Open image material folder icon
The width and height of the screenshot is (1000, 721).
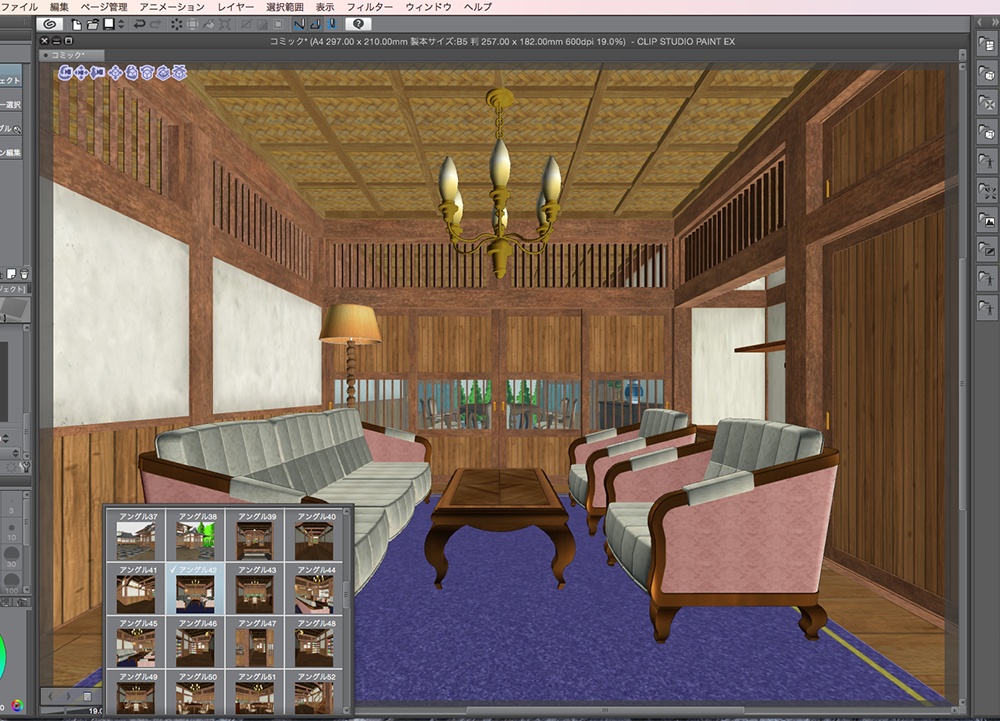point(986,221)
